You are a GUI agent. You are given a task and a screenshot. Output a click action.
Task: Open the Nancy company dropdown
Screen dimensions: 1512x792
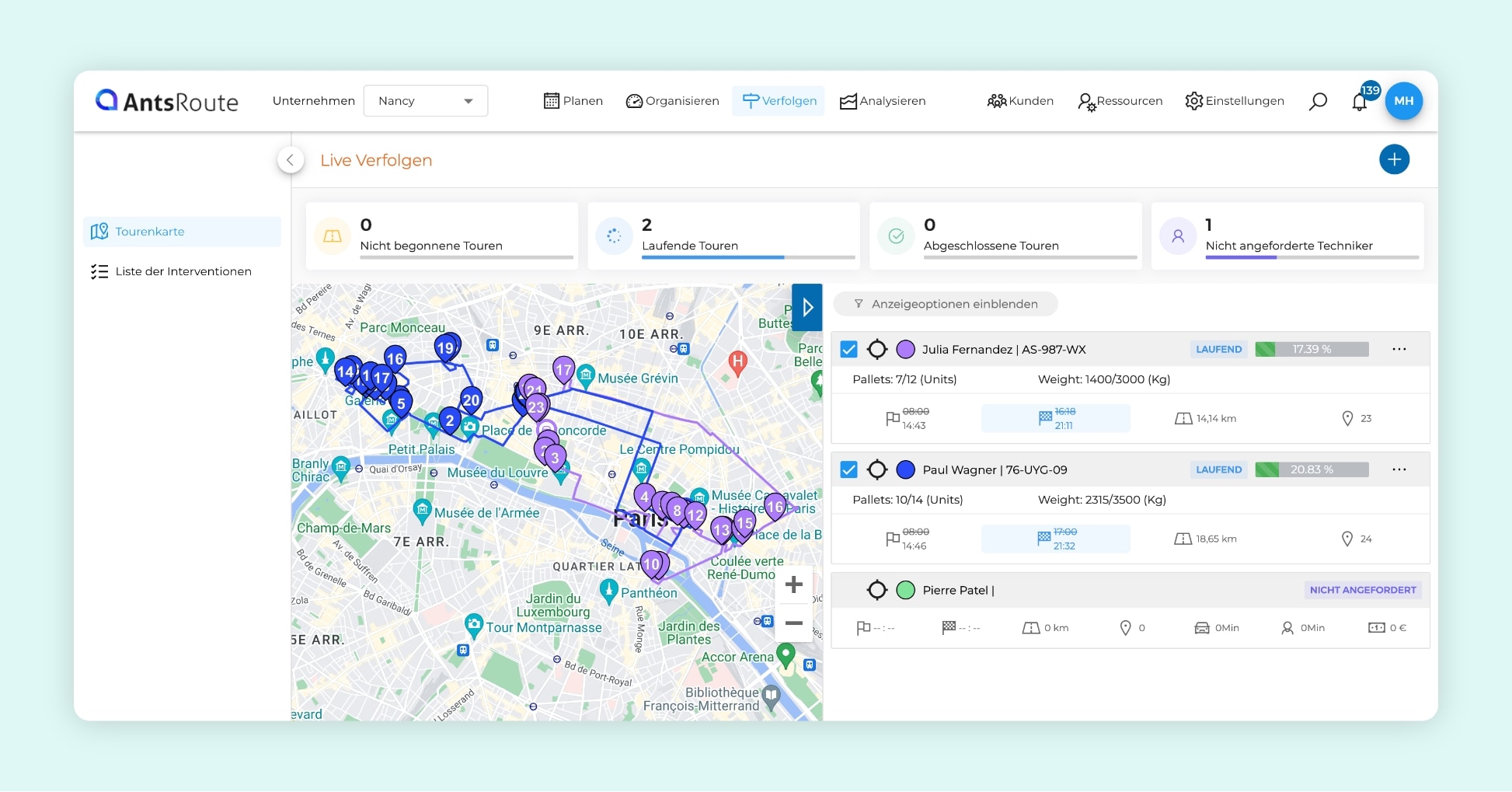[x=425, y=101]
